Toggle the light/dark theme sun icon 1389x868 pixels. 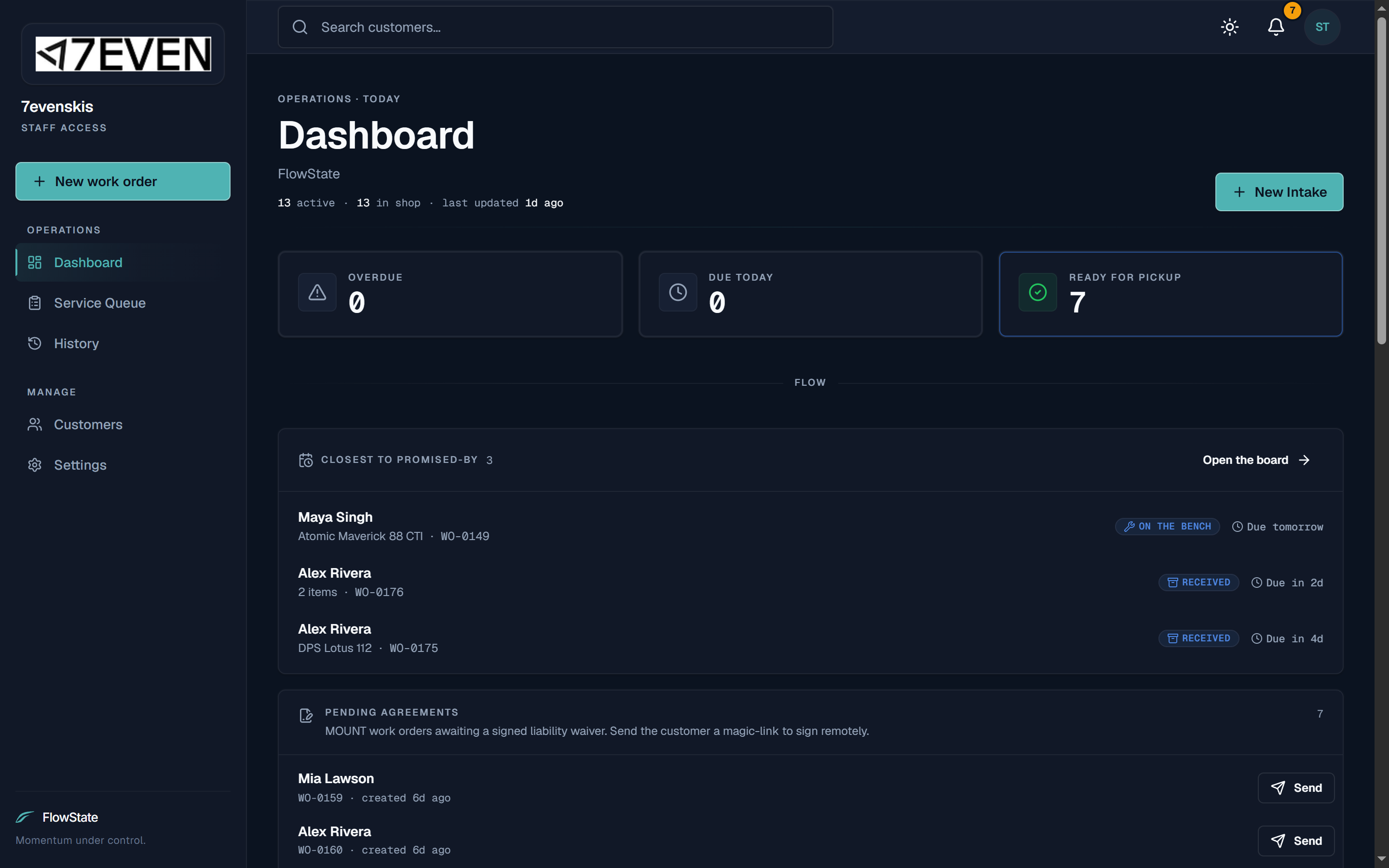[x=1229, y=27]
